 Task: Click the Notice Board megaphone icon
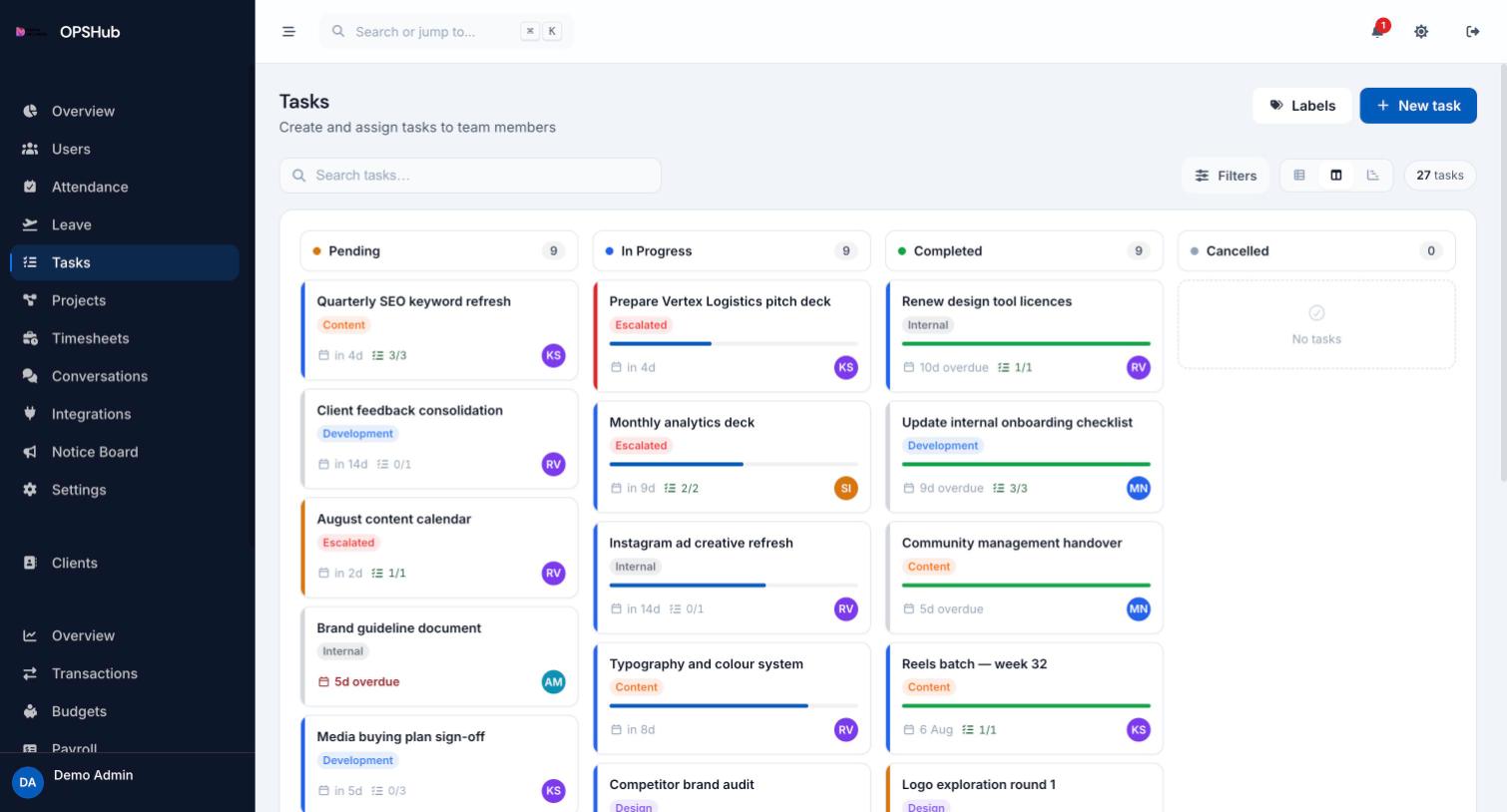tap(30, 452)
